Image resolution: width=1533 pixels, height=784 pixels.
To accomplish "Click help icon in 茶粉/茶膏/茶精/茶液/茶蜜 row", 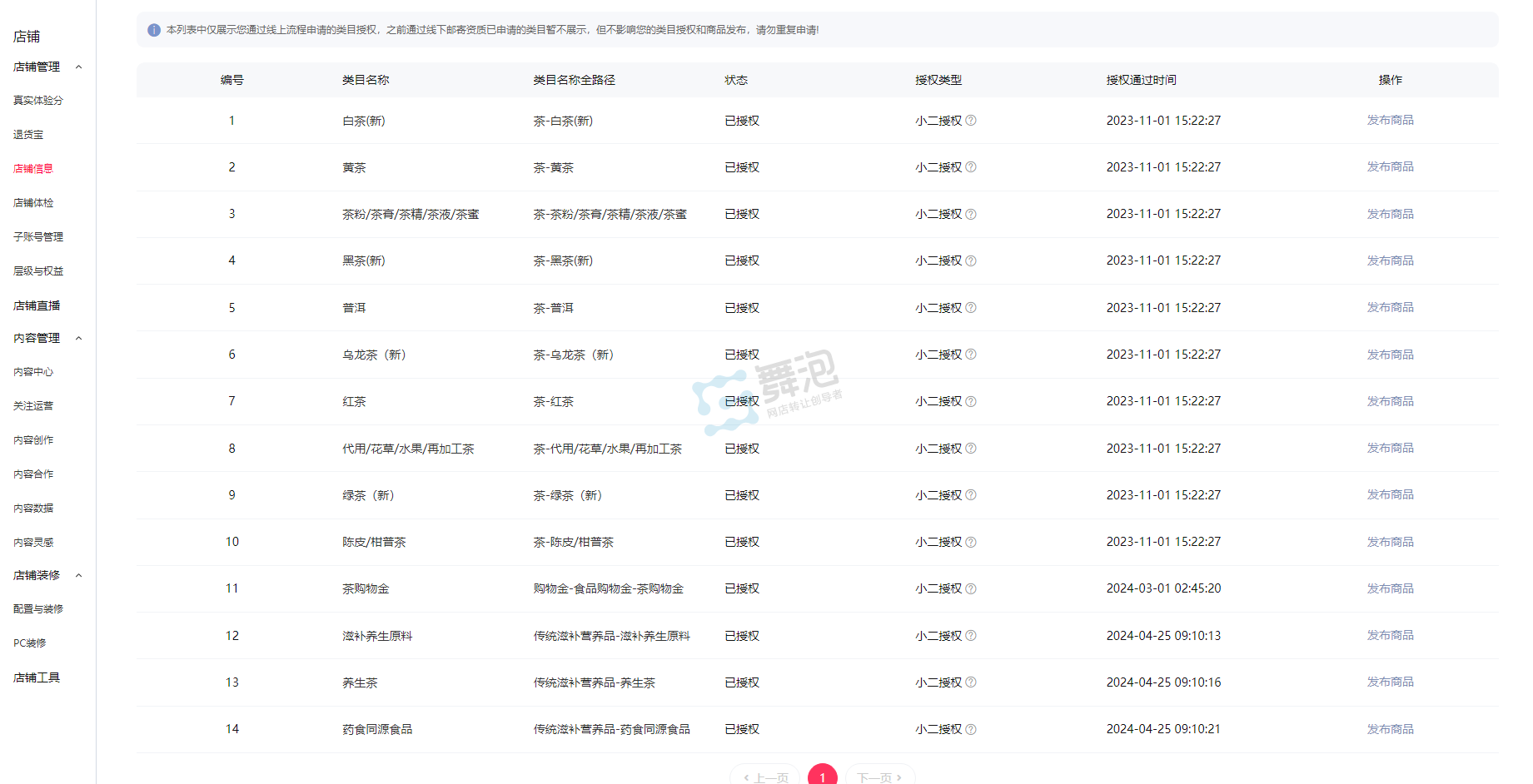I will click(971, 214).
